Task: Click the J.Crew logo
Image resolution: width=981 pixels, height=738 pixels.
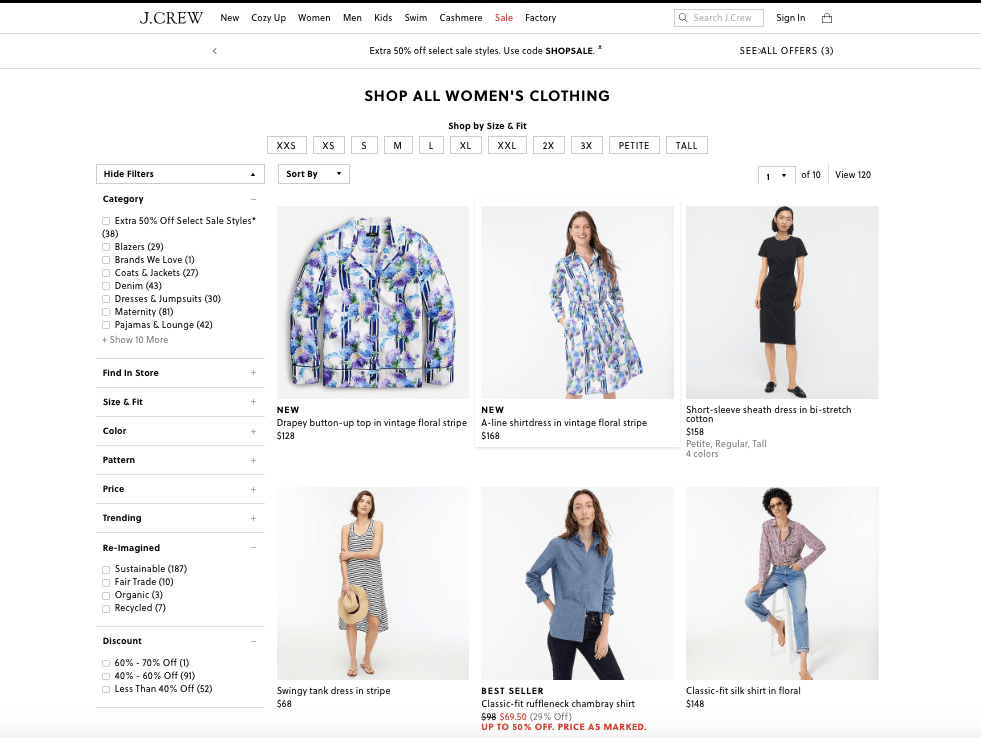Action: point(171,18)
